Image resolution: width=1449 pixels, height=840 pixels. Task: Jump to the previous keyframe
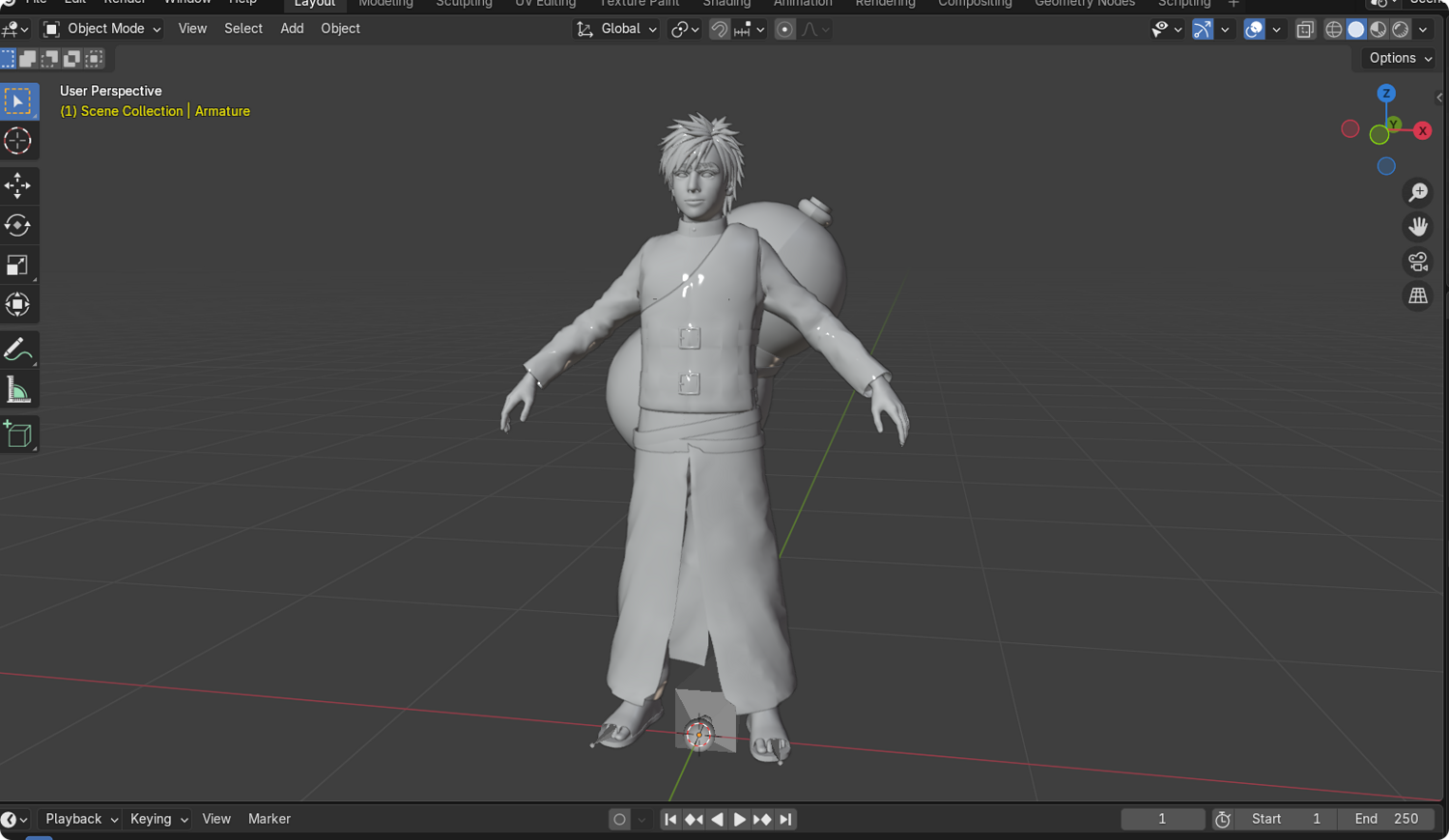click(694, 819)
